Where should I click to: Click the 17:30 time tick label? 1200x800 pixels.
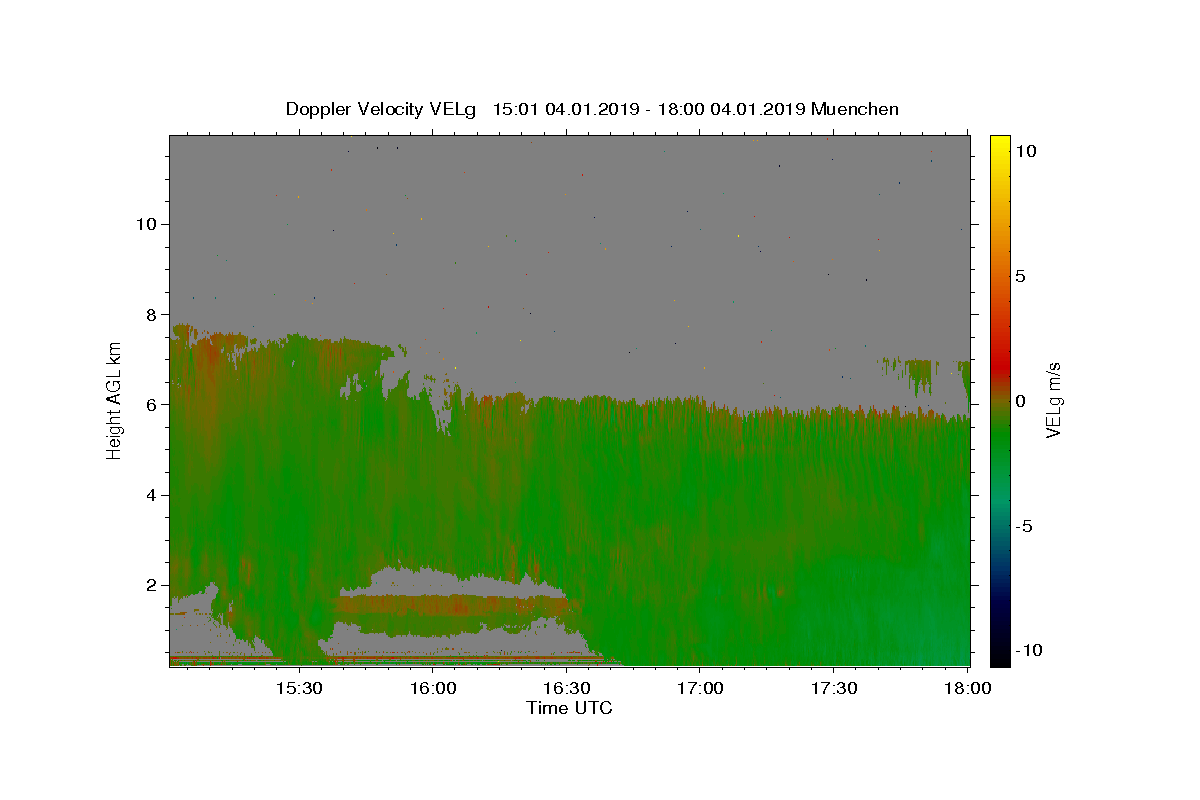tap(833, 688)
